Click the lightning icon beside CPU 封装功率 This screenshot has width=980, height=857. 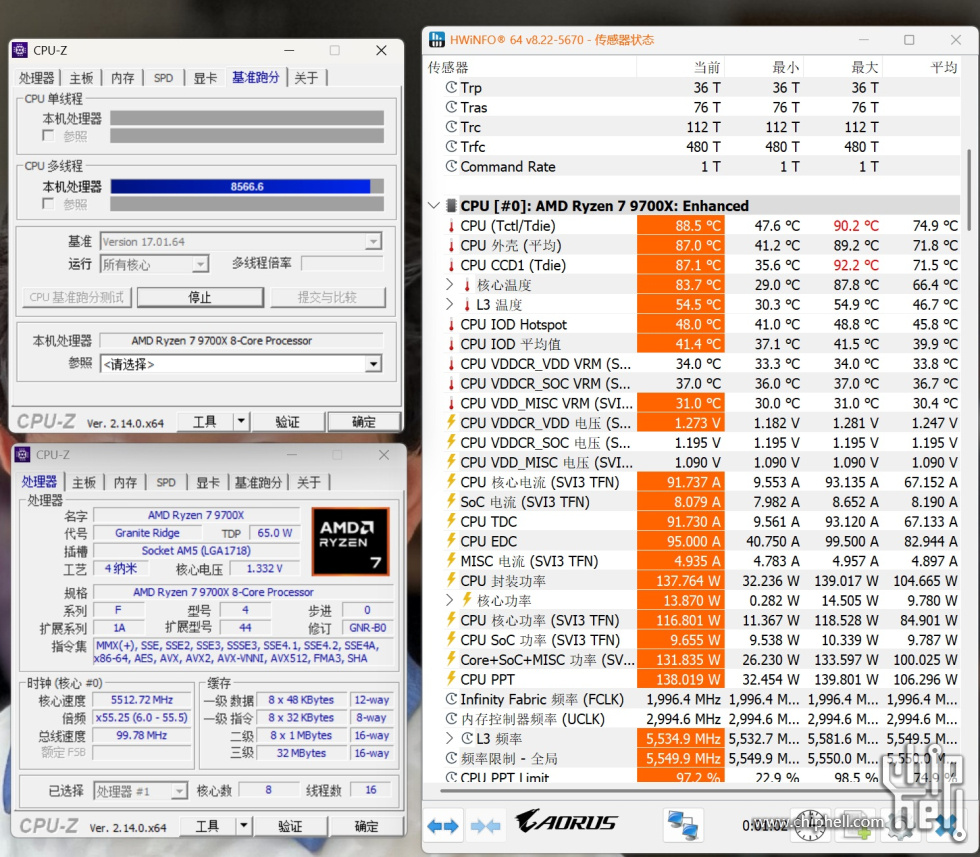click(x=451, y=580)
